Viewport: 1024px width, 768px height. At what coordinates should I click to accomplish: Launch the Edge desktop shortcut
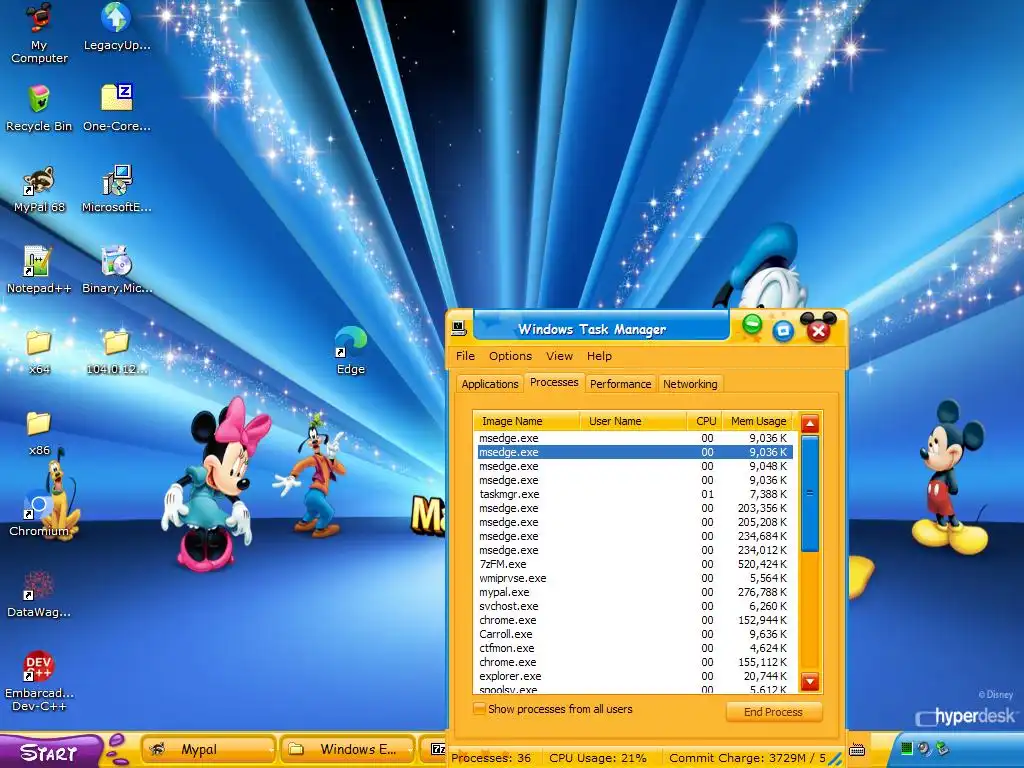(x=351, y=351)
